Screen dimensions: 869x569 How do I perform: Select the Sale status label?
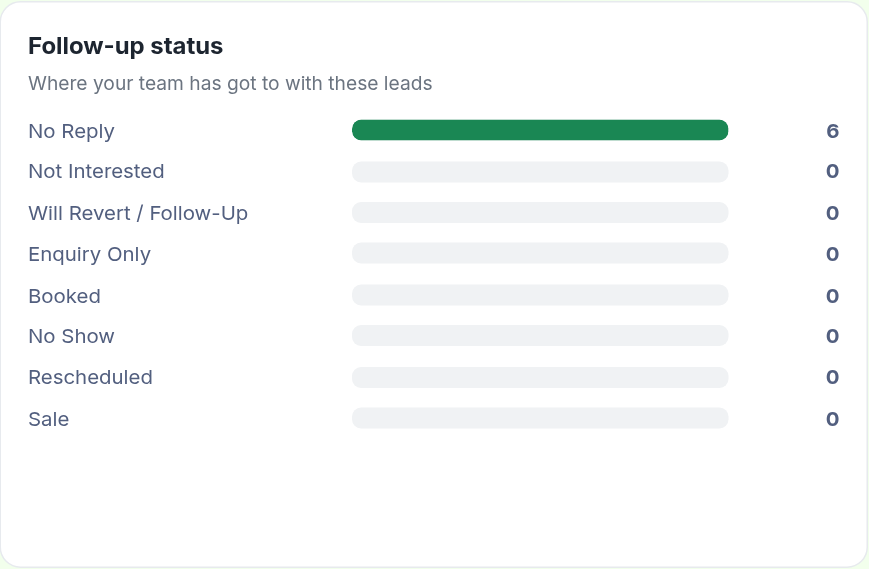coord(49,419)
